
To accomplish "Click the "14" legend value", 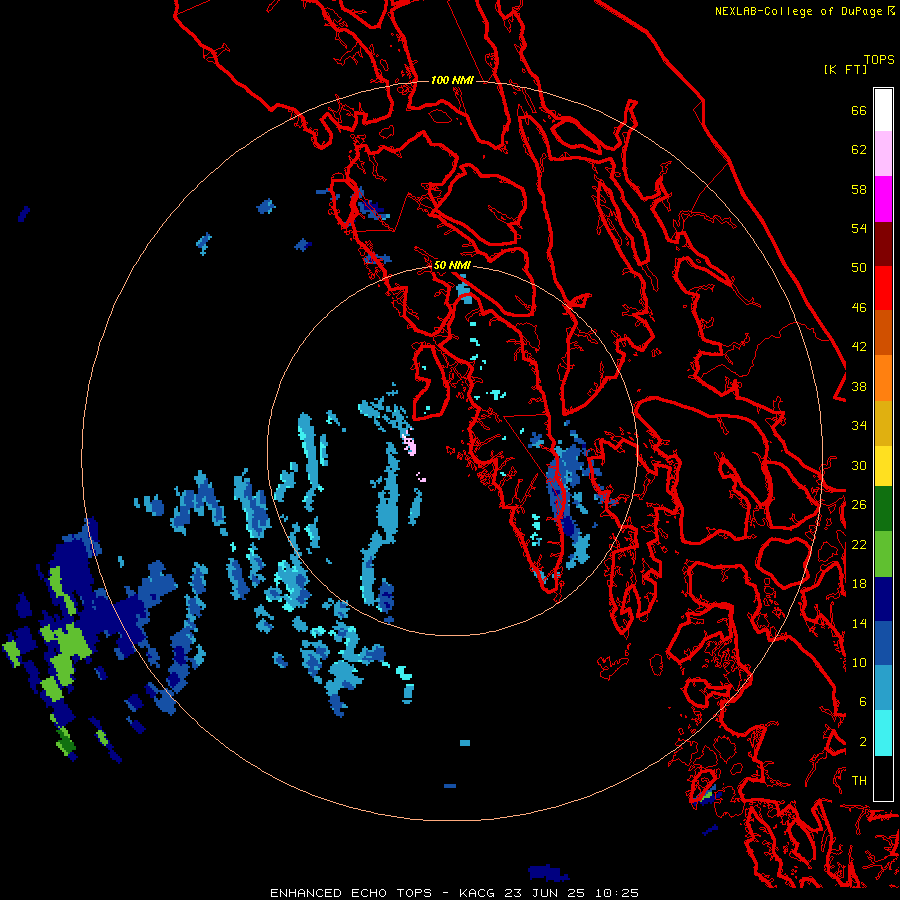I will [859, 623].
